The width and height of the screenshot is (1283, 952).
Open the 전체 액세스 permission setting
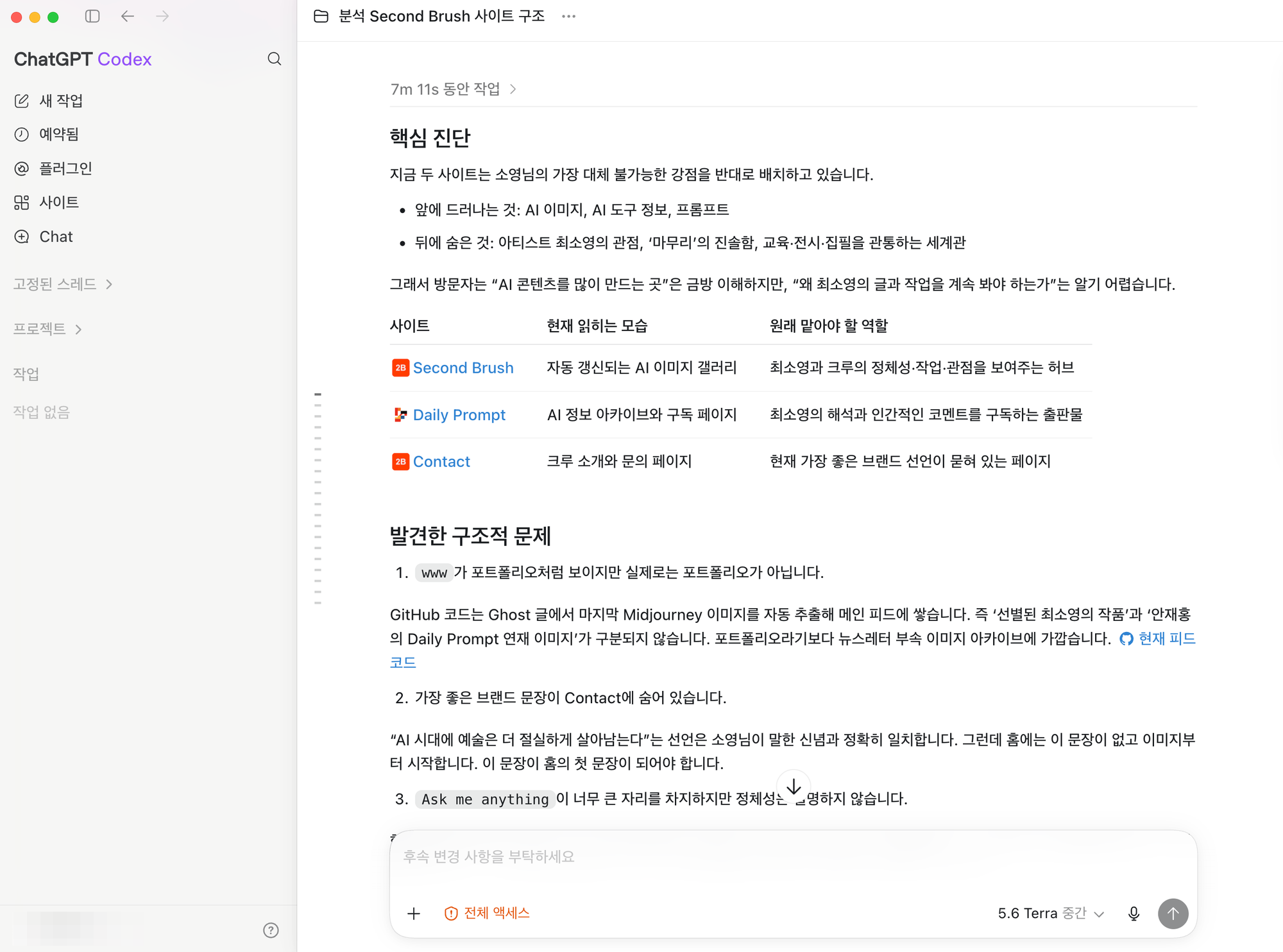[487, 914]
